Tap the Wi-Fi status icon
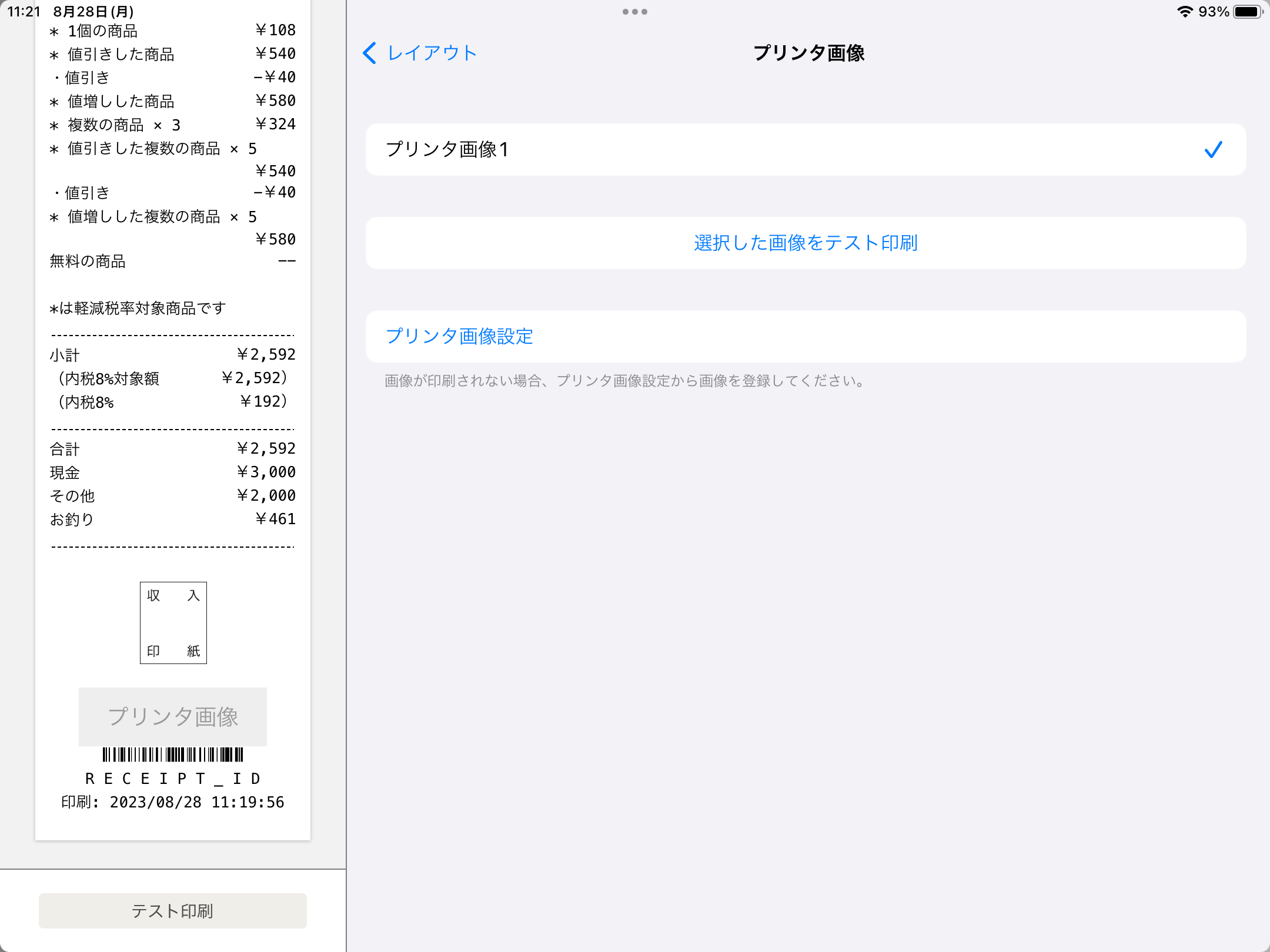 pyautogui.click(x=1185, y=12)
